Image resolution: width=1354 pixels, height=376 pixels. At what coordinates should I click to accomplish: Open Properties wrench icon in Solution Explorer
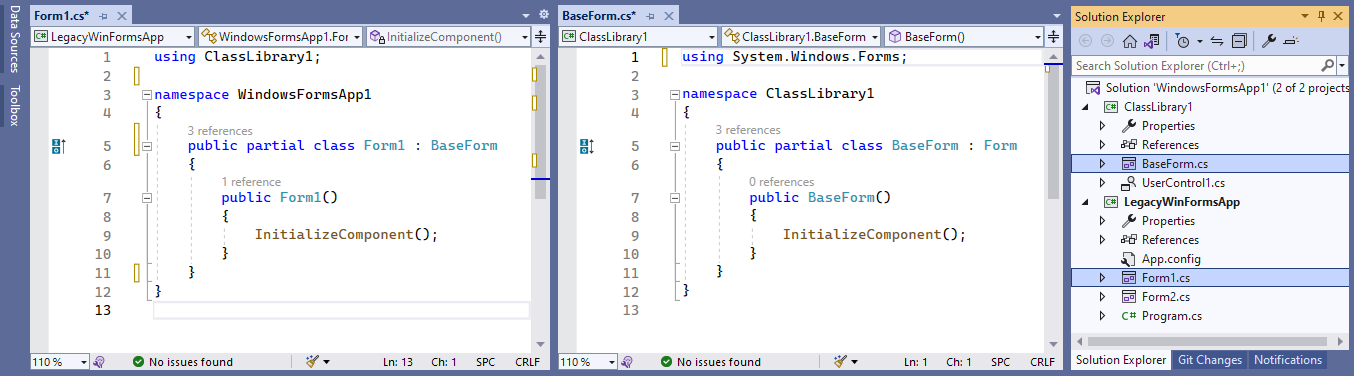pos(1268,41)
